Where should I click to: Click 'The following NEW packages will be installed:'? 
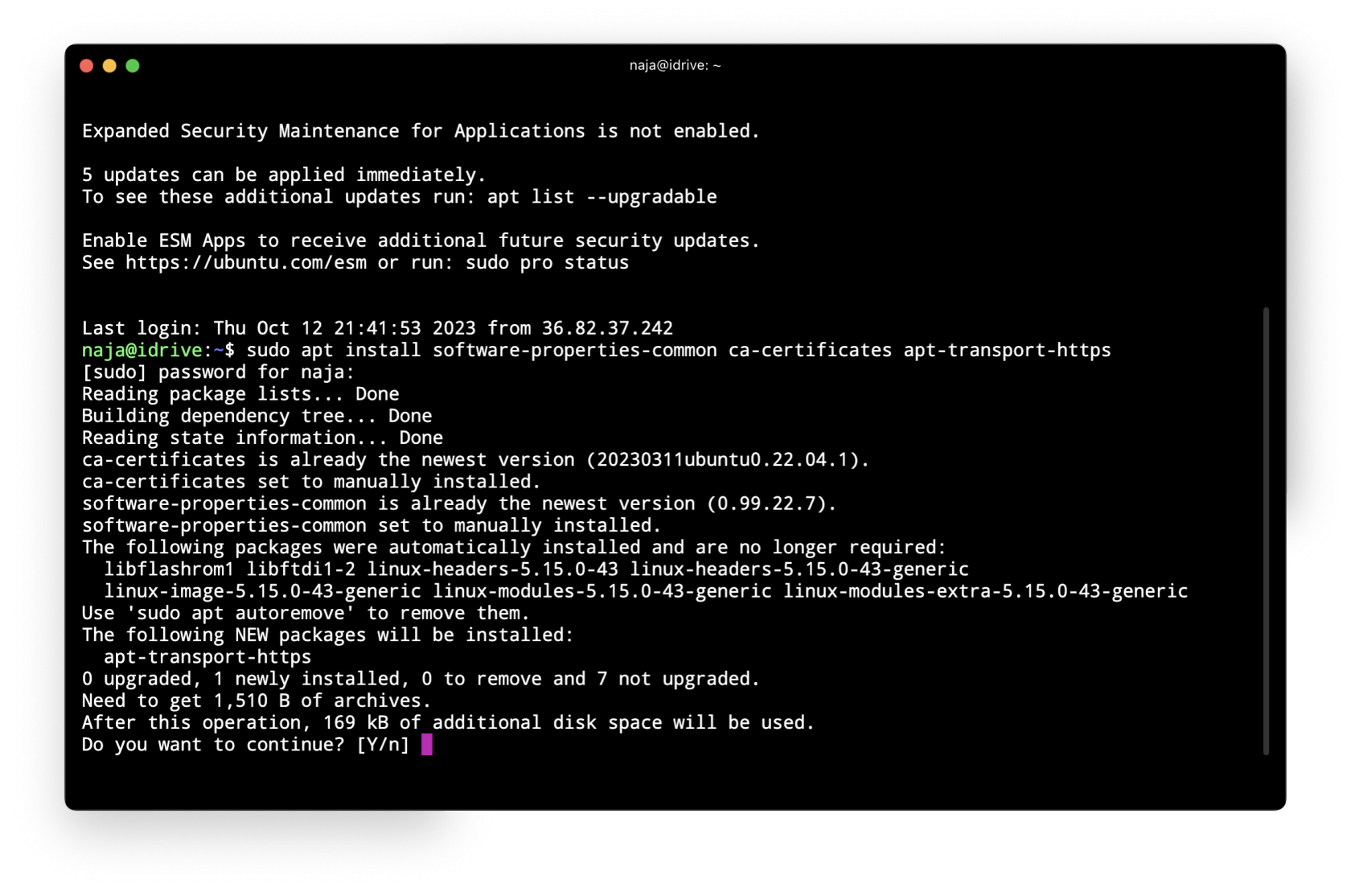point(328,635)
